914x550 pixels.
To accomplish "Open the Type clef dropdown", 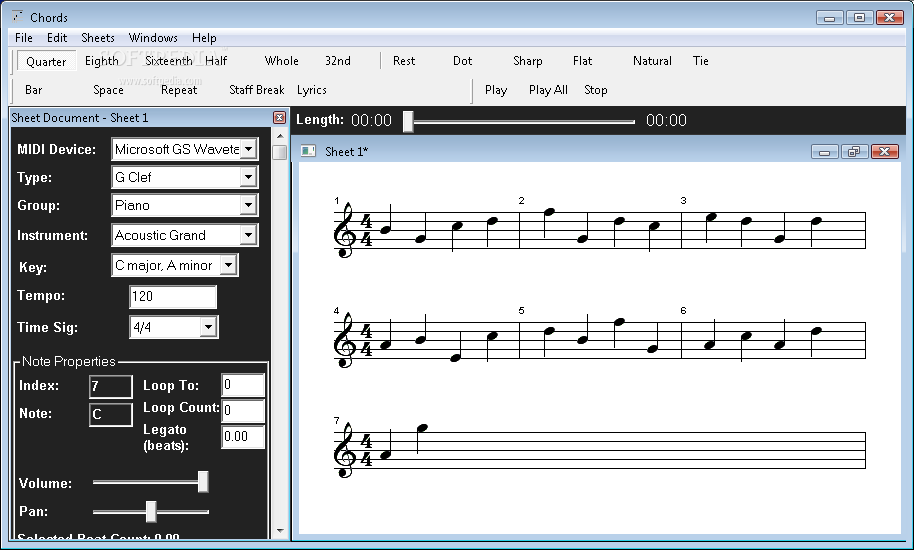I will (x=248, y=177).
